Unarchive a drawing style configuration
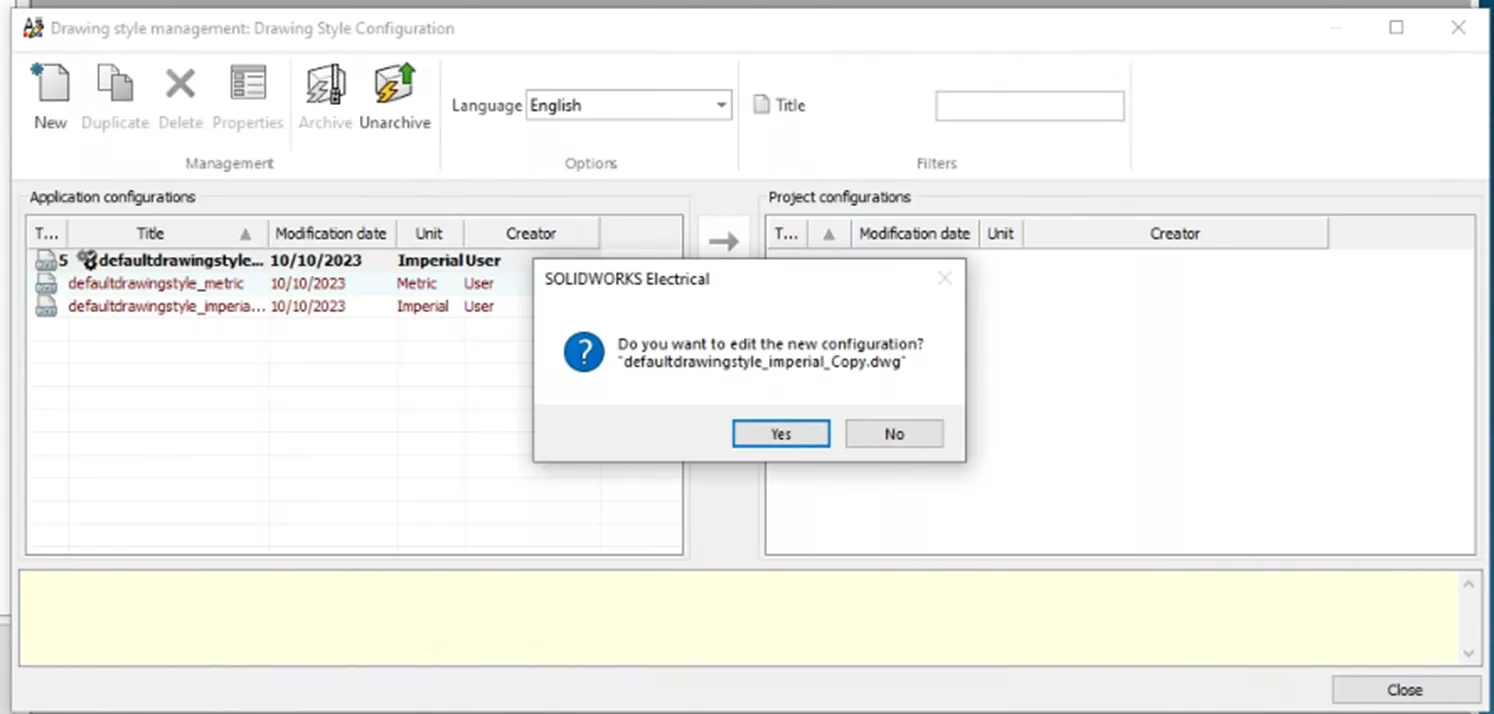This screenshot has height=714, width=1494. click(x=394, y=95)
